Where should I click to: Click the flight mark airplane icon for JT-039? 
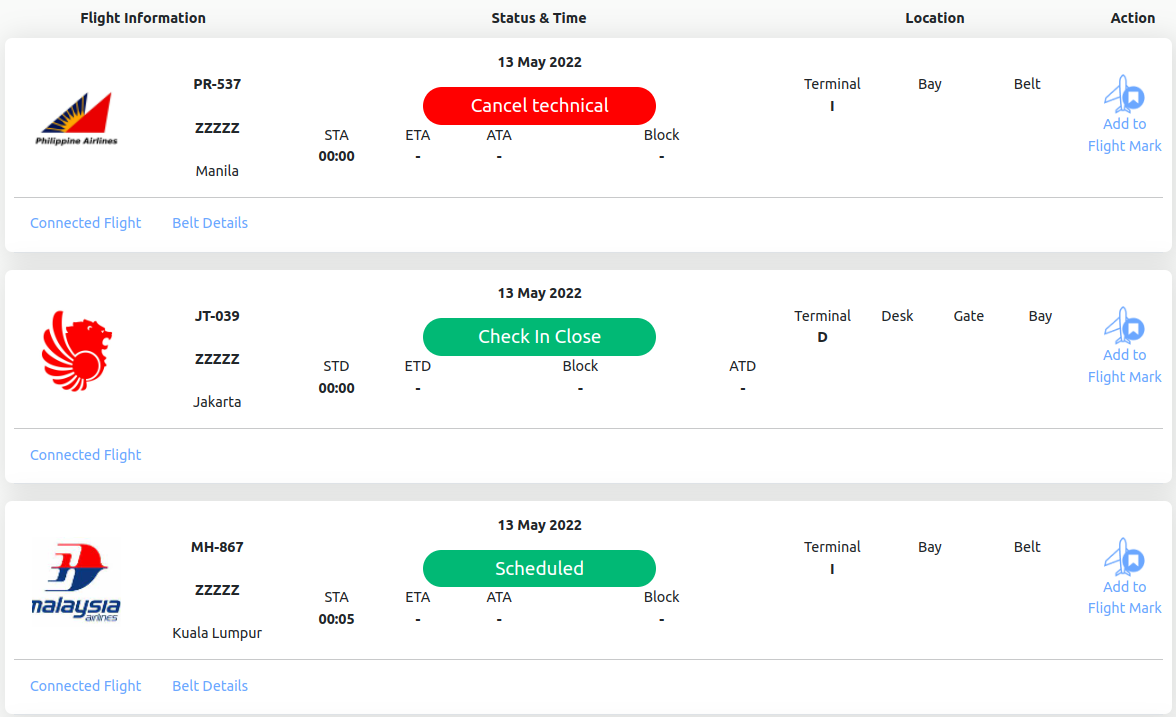pos(1124,326)
